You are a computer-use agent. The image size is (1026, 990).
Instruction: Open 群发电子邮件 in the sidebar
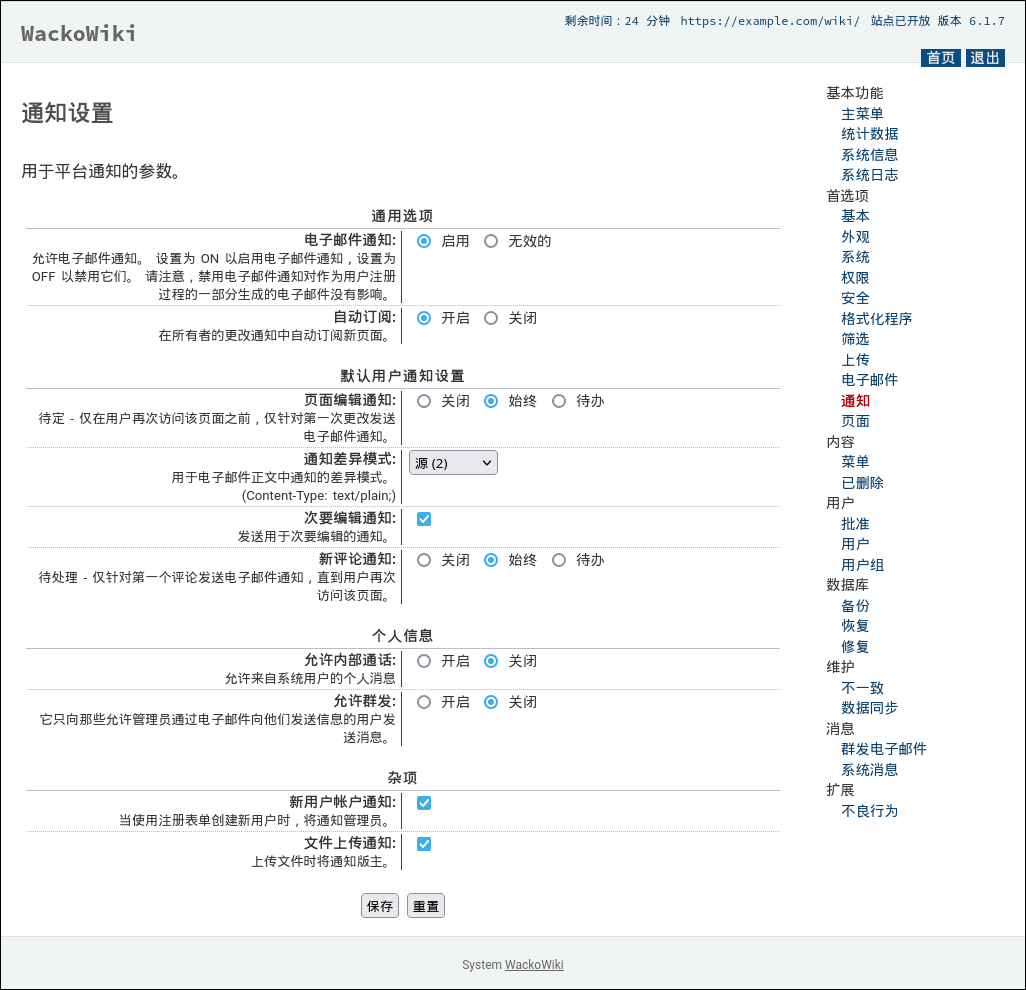tap(883, 749)
